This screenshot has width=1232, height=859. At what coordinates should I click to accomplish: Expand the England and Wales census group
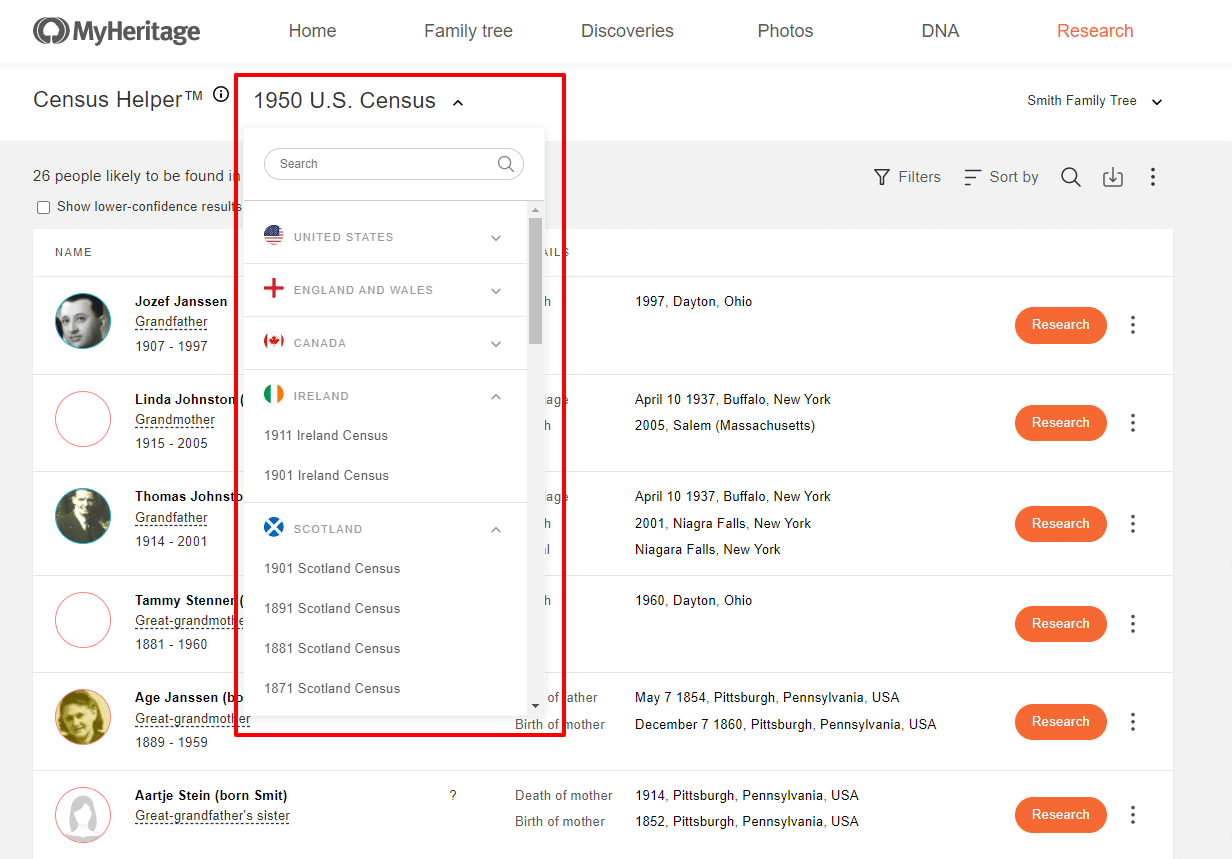pos(496,291)
